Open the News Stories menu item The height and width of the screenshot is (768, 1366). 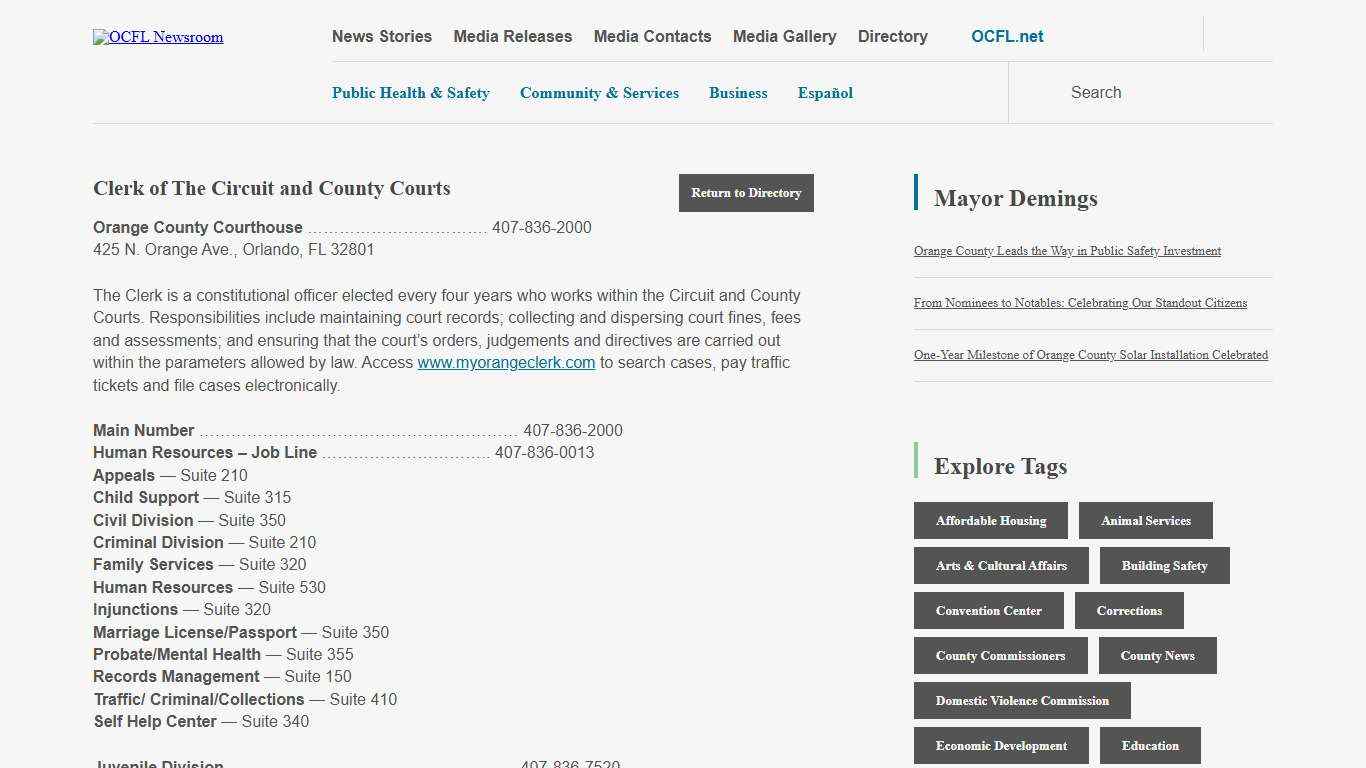pos(381,36)
